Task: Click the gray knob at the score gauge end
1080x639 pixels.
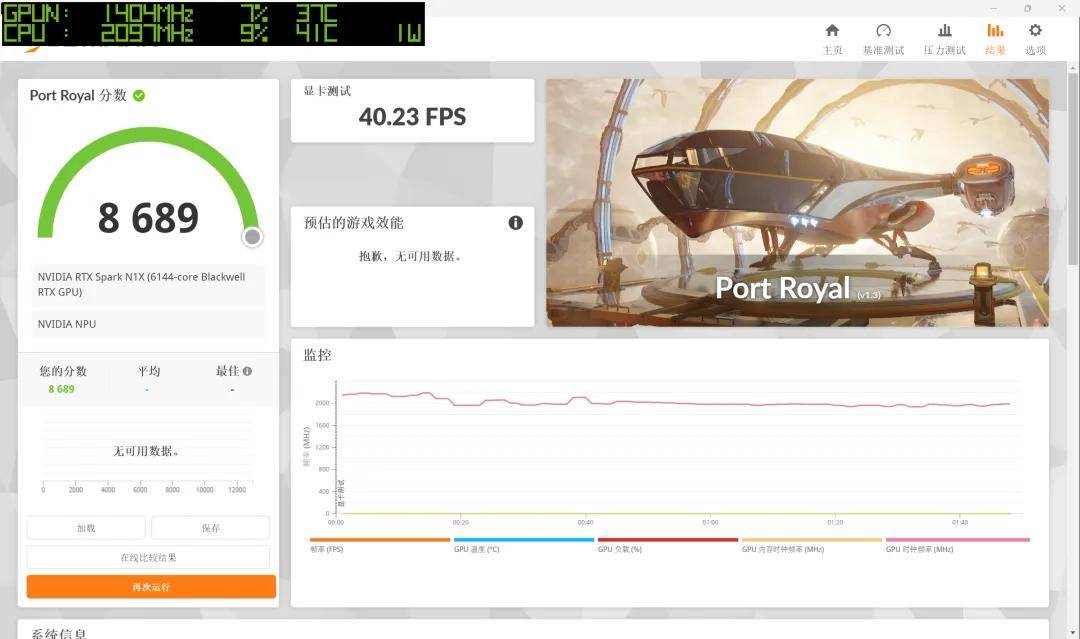Action: tap(253, 237)
